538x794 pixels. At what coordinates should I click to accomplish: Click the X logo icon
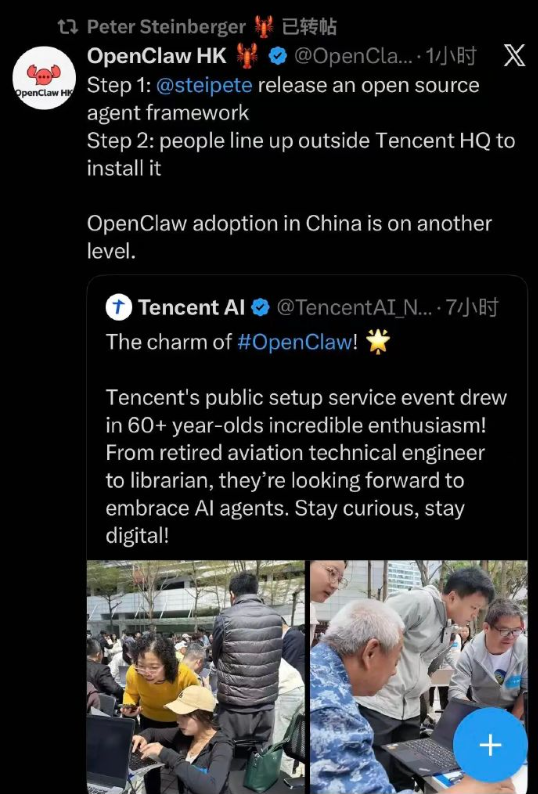coord(514,56)
